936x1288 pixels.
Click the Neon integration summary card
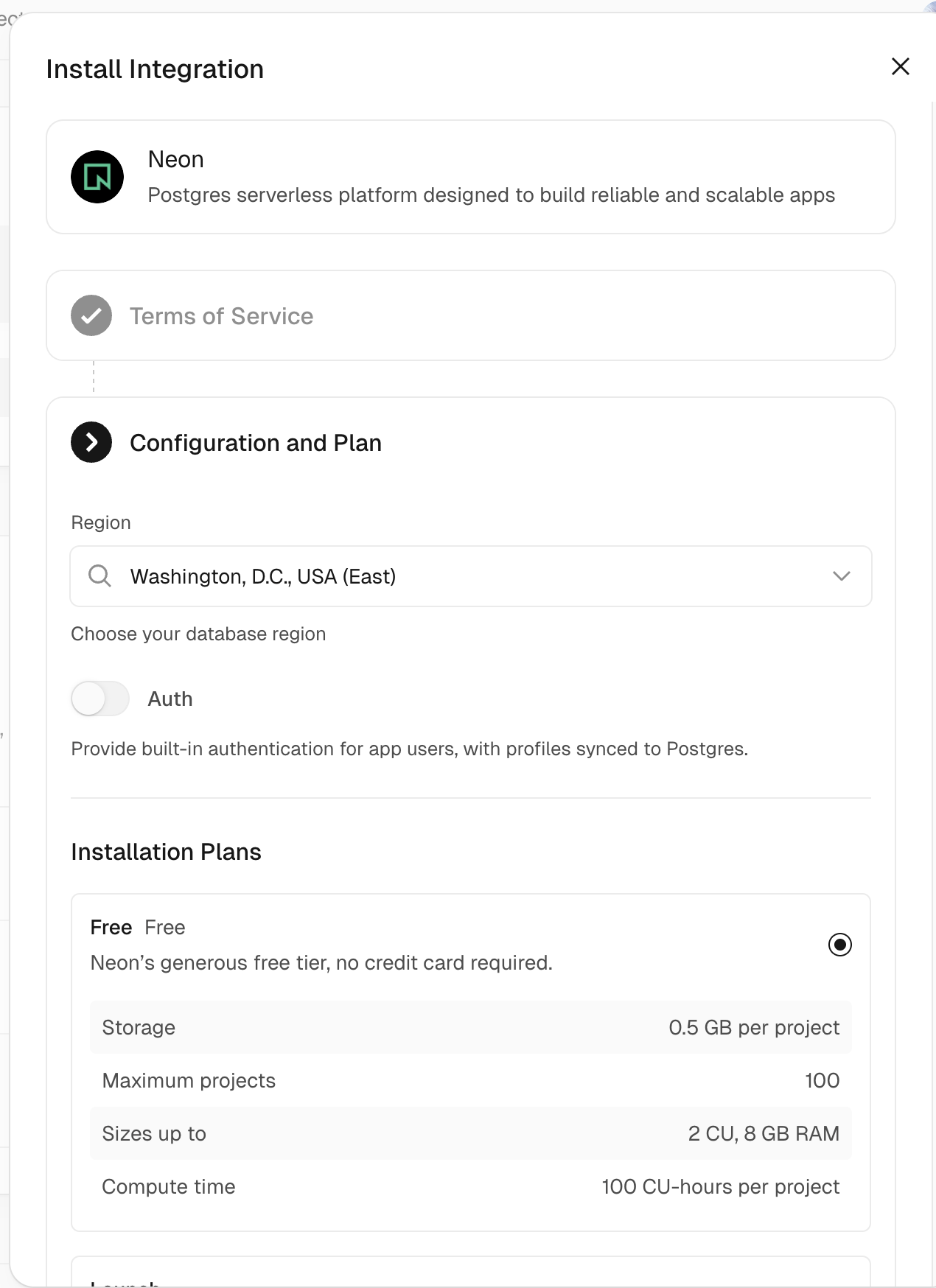pos(471,176)
